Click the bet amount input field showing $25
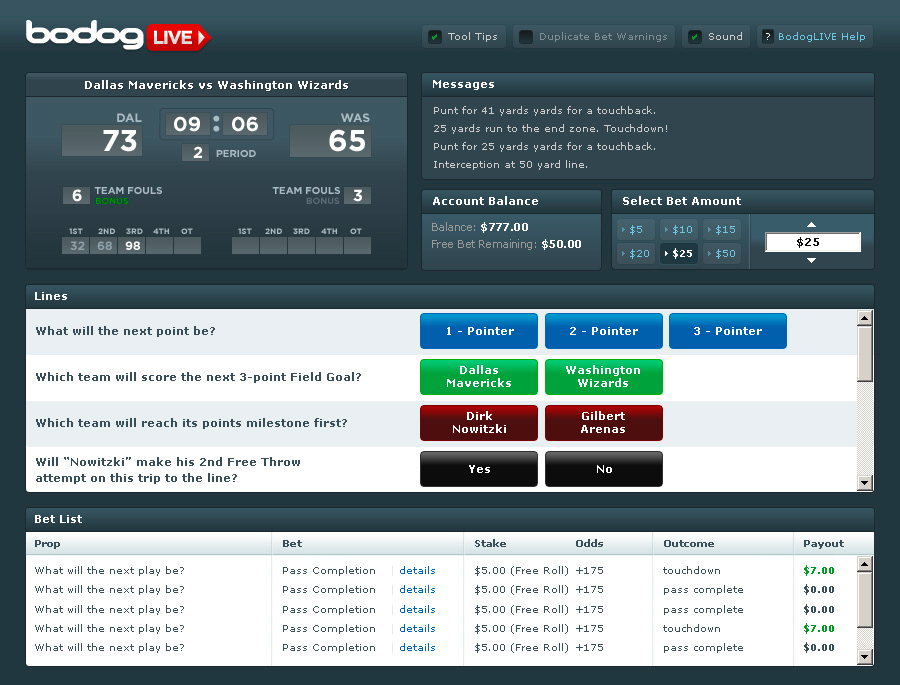 coord(813,242)
